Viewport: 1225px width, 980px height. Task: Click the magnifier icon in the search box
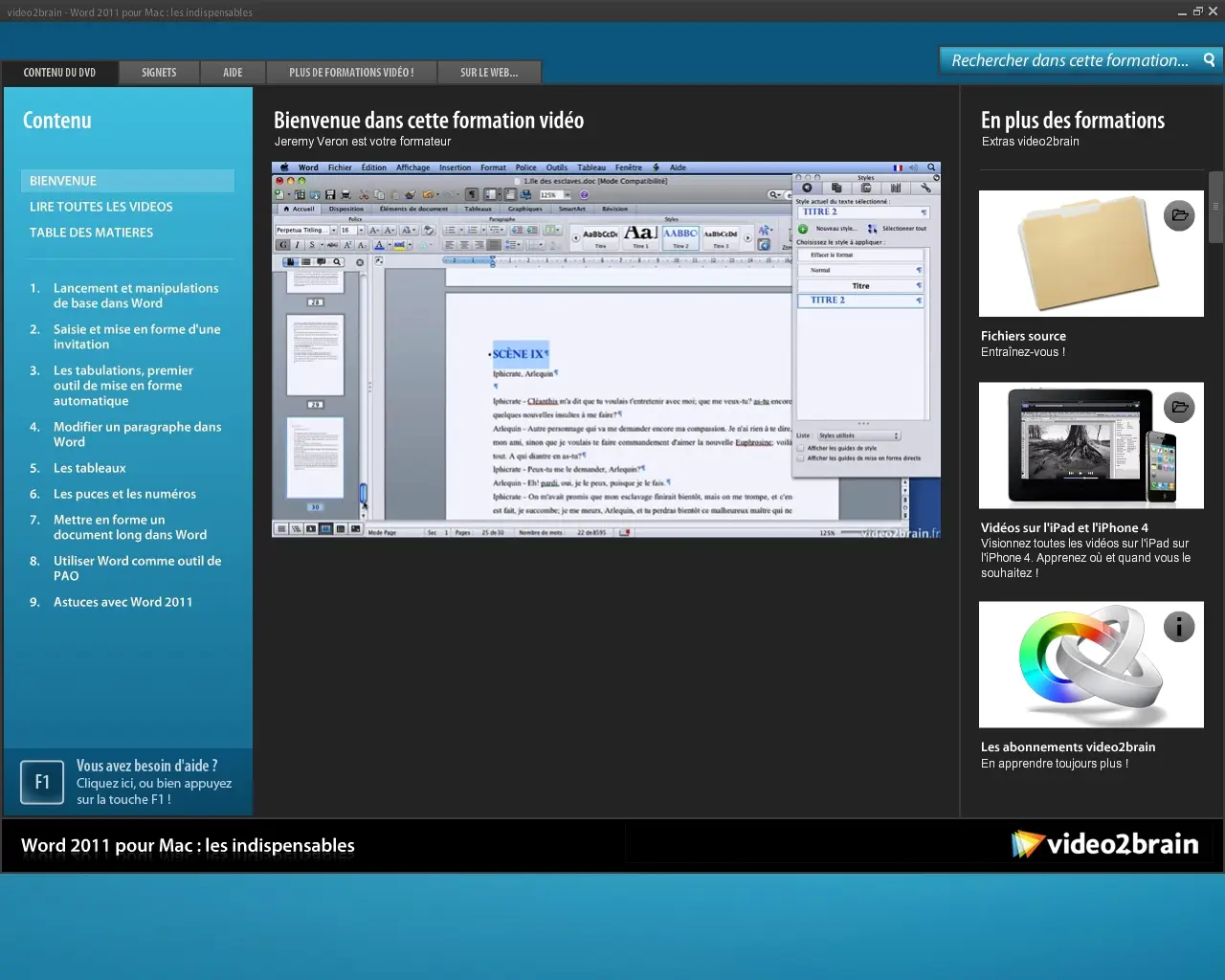click(x=1210, y=60)
